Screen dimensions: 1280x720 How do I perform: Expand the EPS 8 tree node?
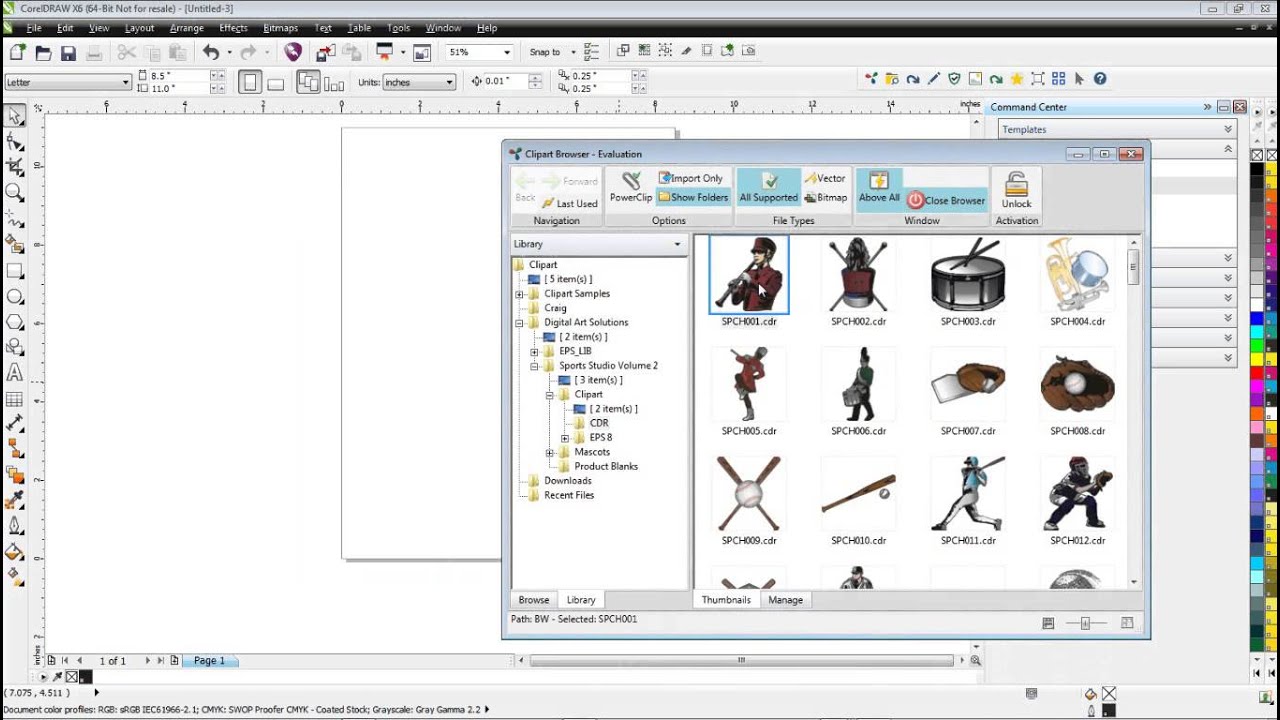[x=564, y=438]
